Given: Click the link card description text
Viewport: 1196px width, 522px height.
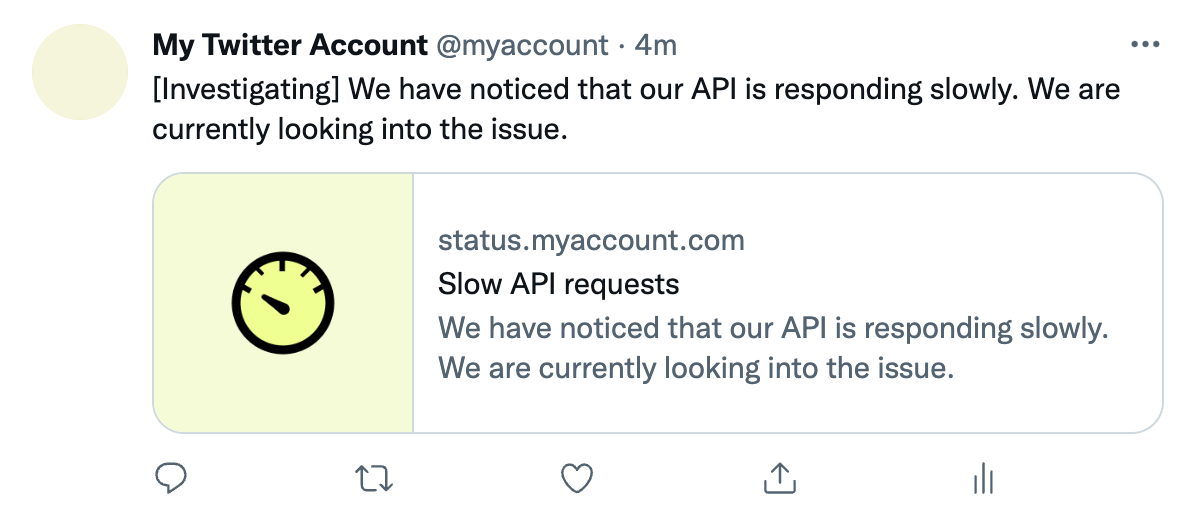Looking at the screenshot, I should (x=774, y=328).
